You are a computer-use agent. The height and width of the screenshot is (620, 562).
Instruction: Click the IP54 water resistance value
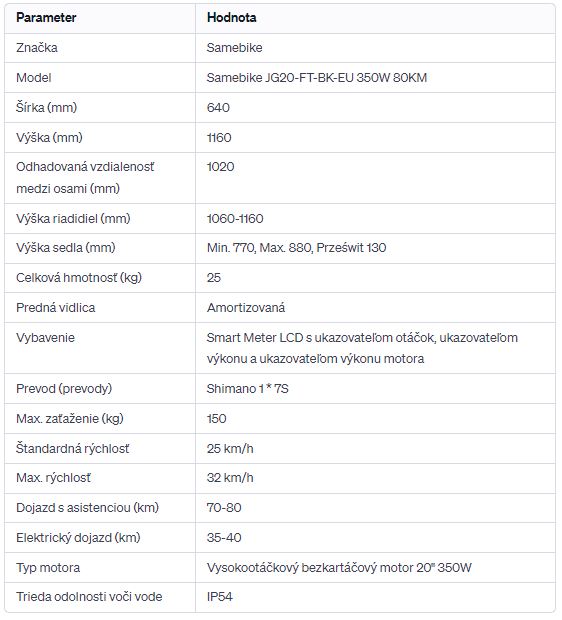tap(220, 597)
